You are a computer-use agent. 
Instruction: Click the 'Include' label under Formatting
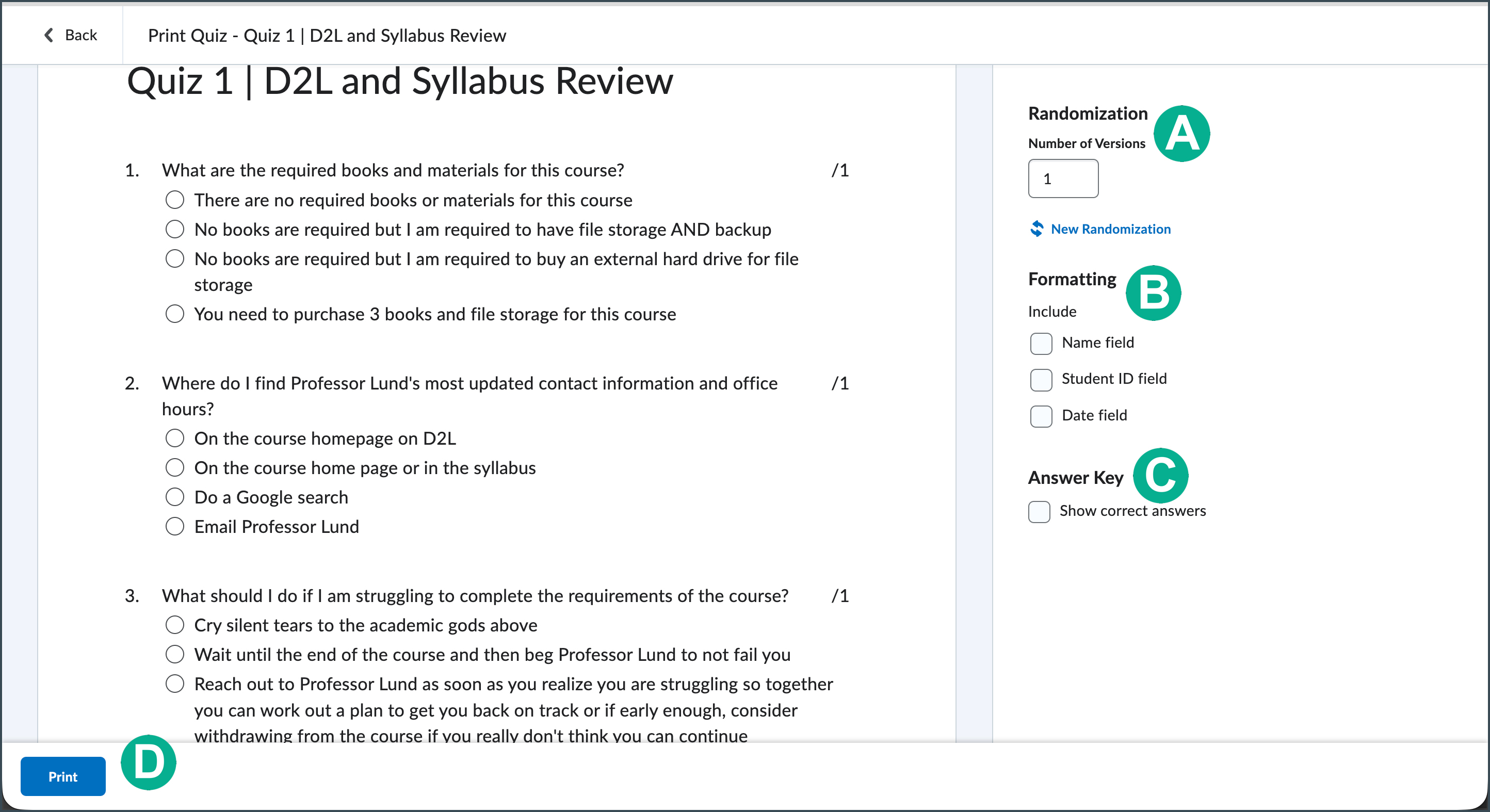coord(1052,312)
